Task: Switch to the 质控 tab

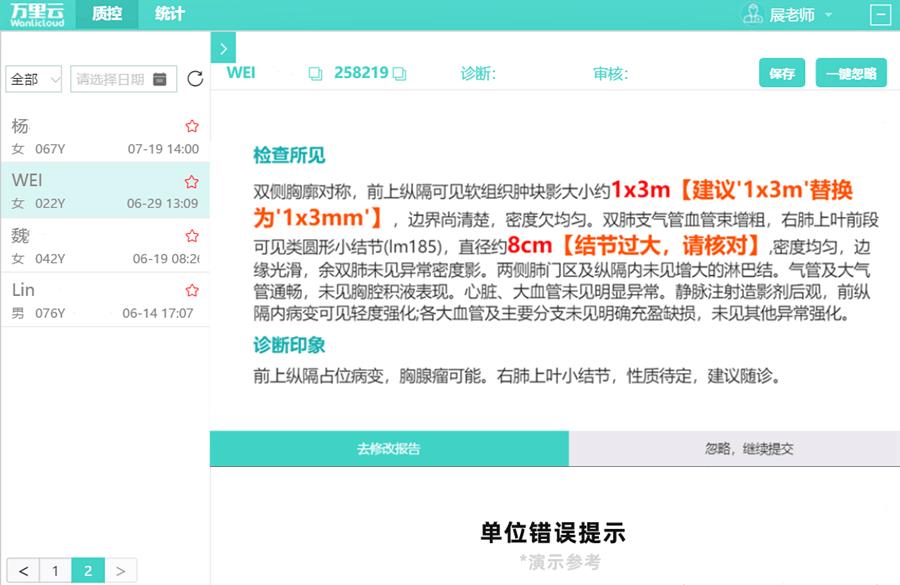Action: 107,14
